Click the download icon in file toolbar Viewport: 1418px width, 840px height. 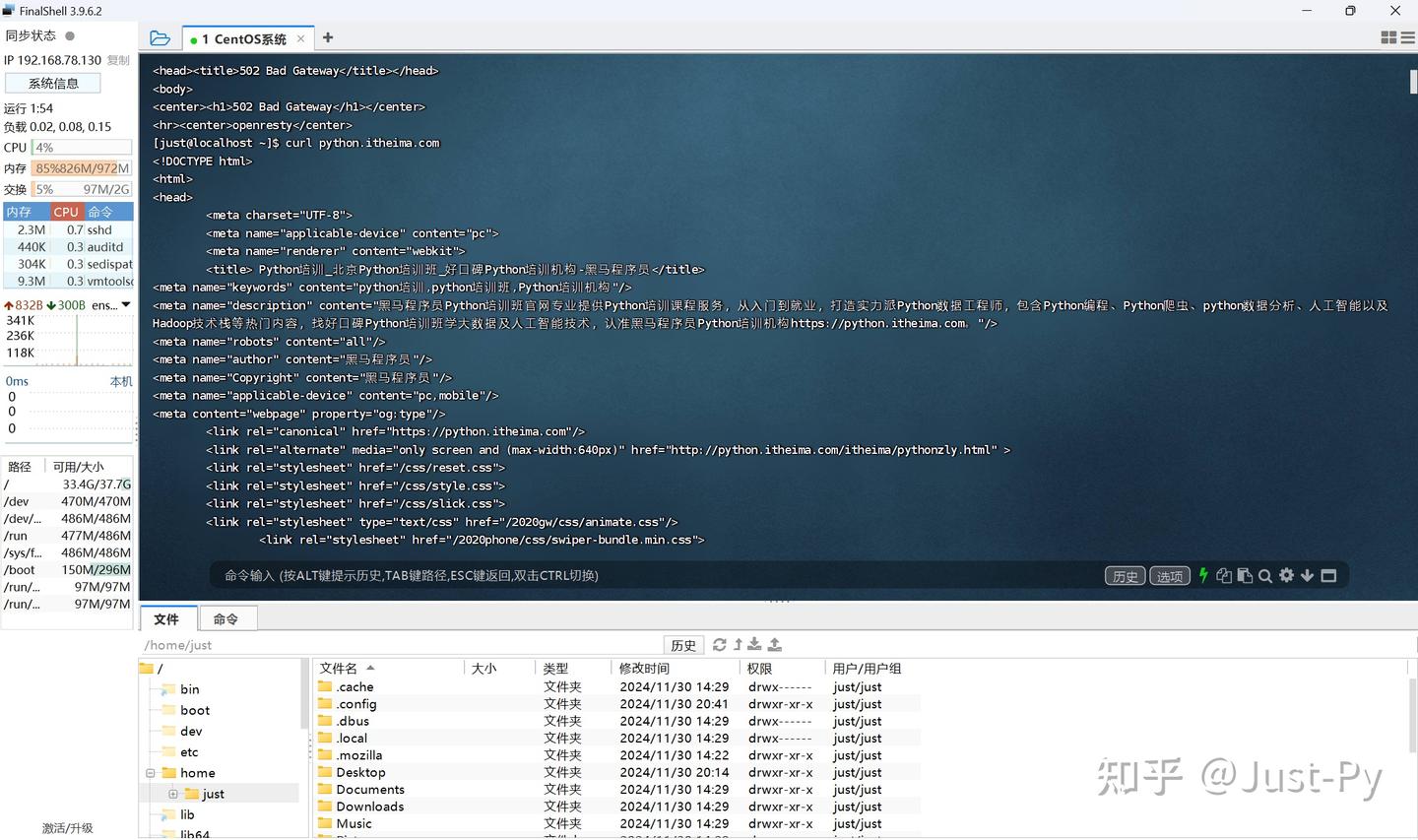pos(754,644)
